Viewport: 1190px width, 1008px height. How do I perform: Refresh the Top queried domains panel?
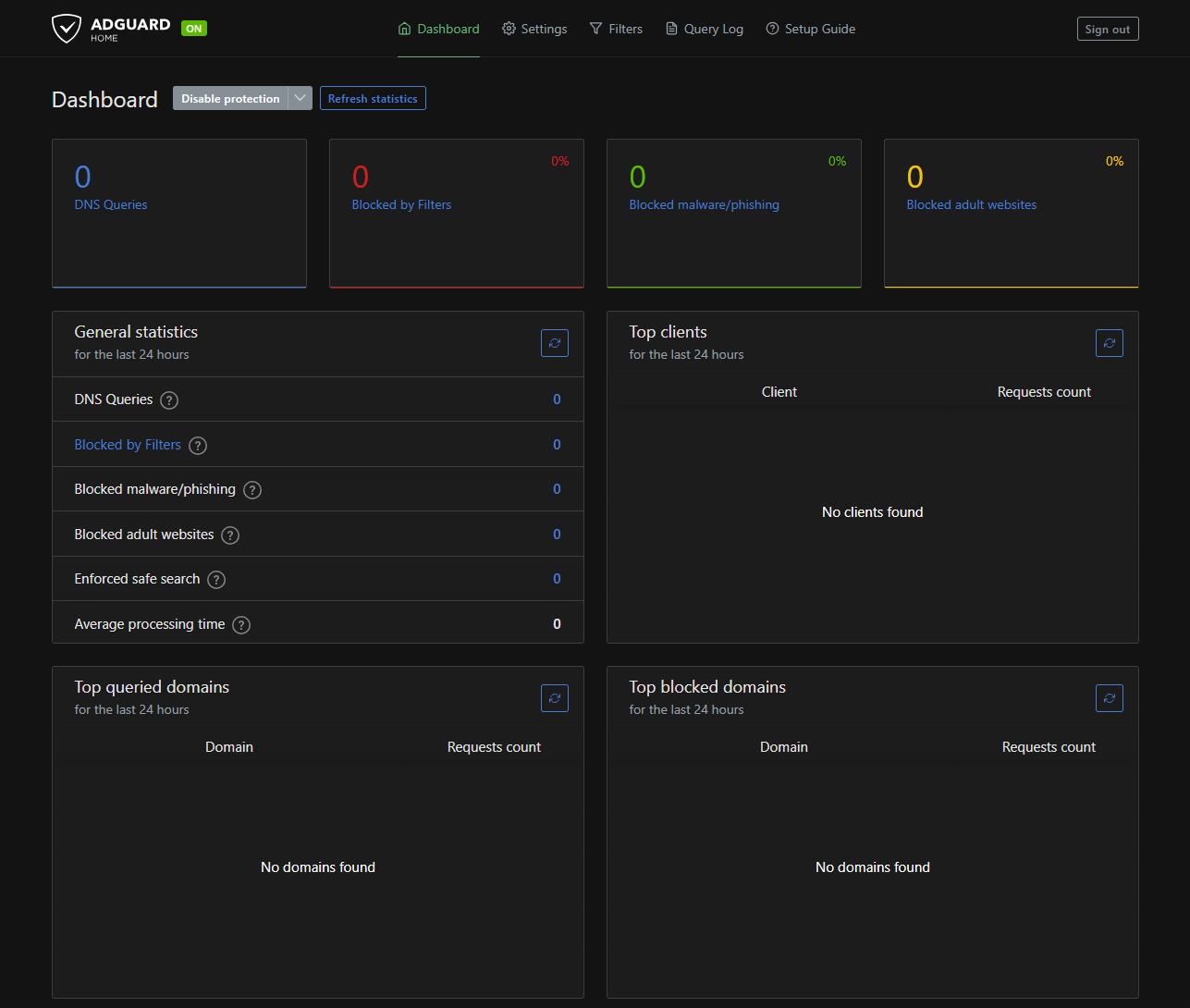(555, 698)
